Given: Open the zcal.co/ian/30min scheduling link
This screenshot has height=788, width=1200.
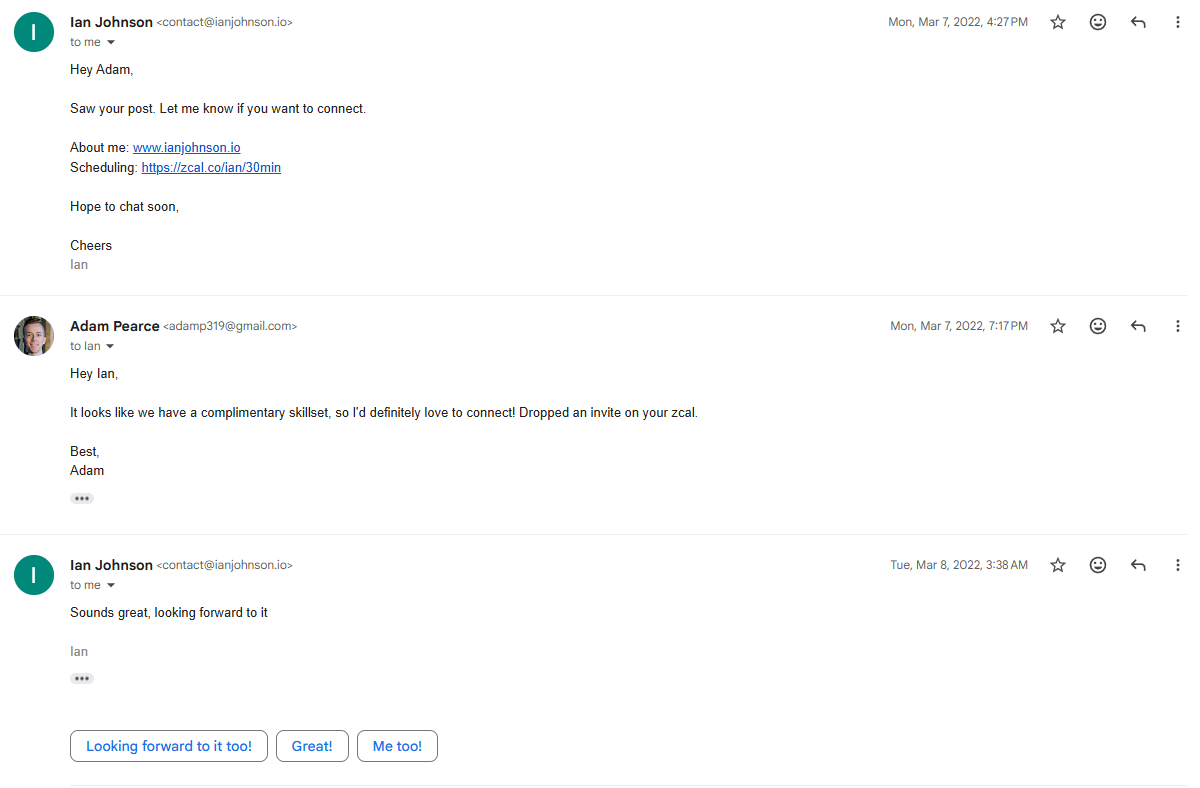Looking at the screenshot, I should click(x=211, y=167).
